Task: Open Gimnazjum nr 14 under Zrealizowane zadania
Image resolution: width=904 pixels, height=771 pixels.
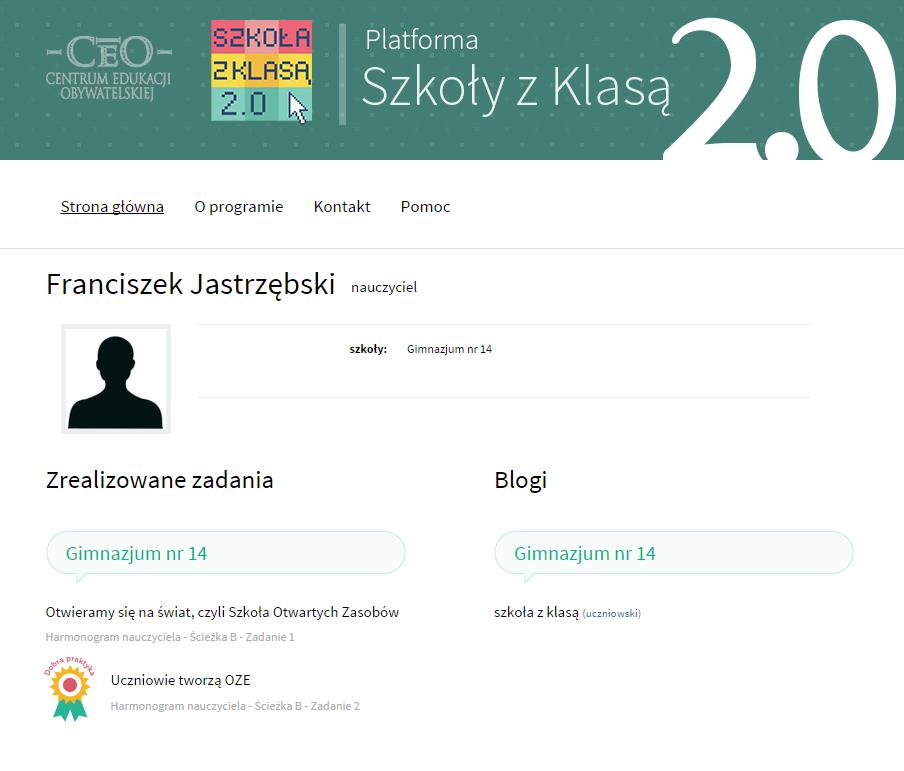Action: point(136,554)
